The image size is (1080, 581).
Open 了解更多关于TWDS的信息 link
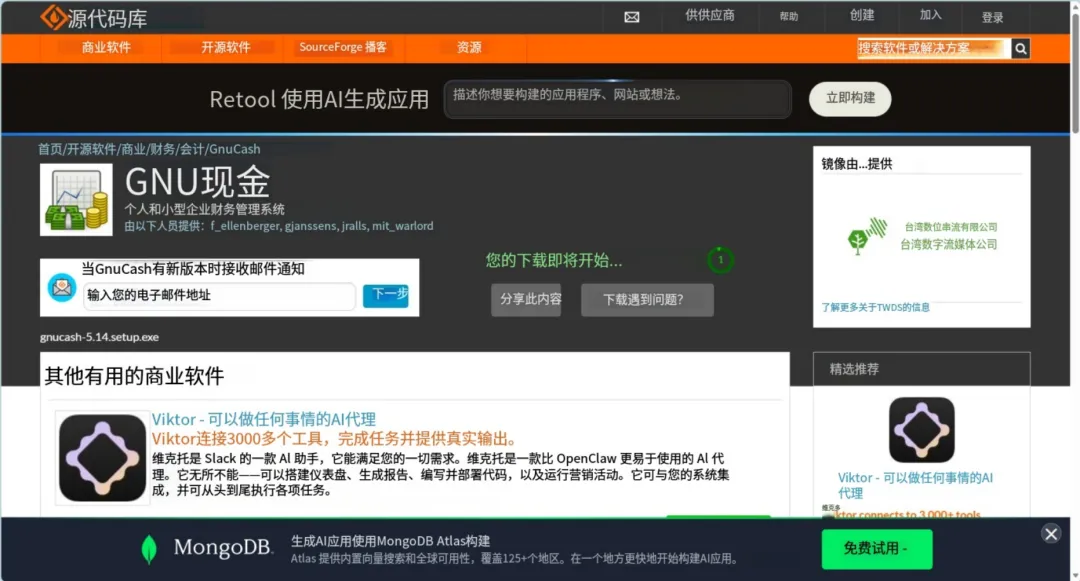(x=875, y=307)
